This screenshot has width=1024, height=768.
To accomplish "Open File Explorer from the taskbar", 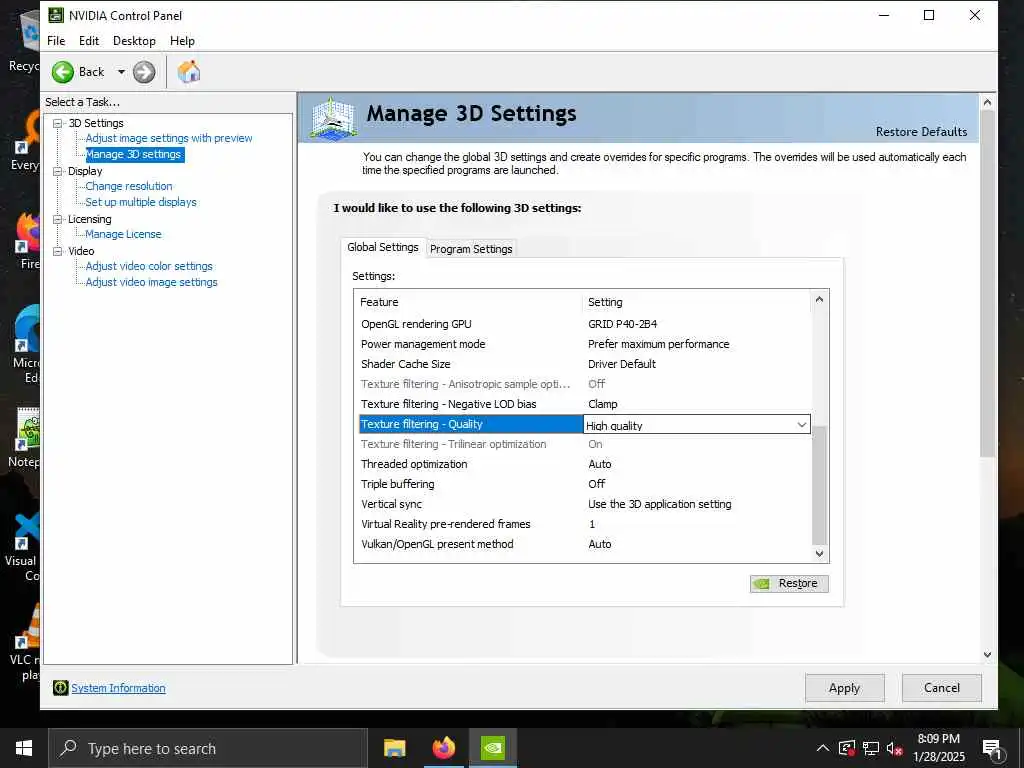I will pyautogui.click(x=394, y=748).
